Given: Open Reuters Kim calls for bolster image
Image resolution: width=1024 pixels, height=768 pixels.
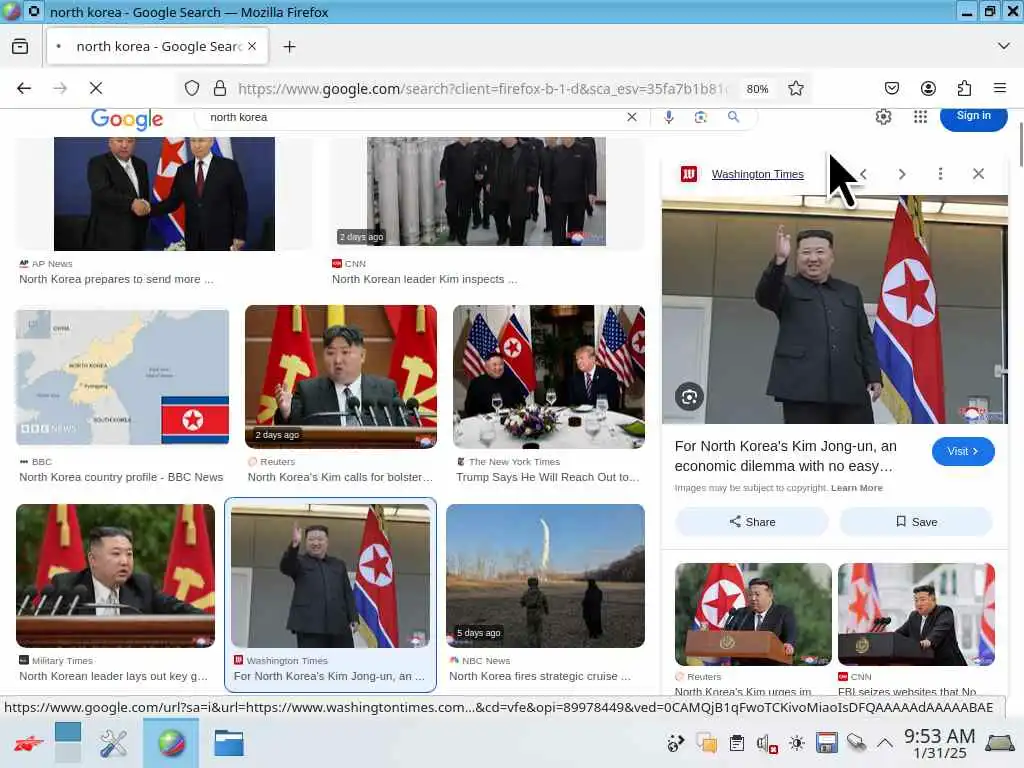Looking at the screenshot, I should pyautogui.click(x=341, y=377).
